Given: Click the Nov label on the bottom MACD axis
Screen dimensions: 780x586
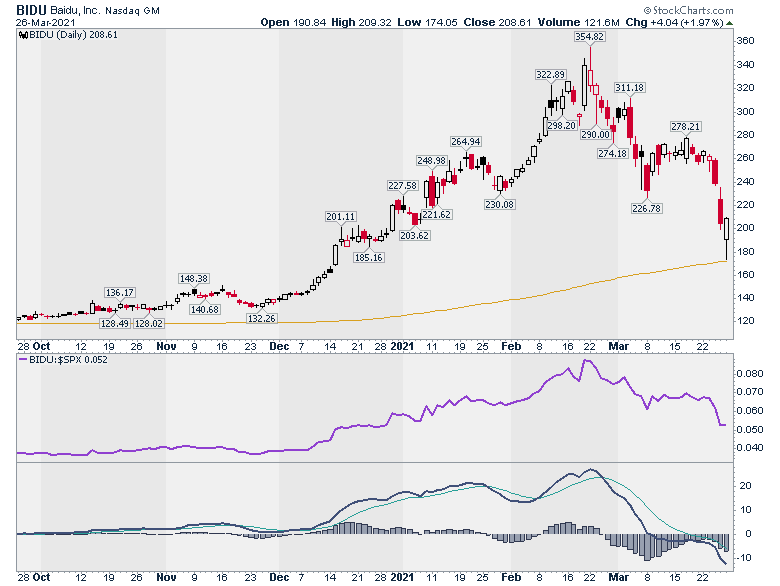Looking at the screenshot, I should [166, 577].
